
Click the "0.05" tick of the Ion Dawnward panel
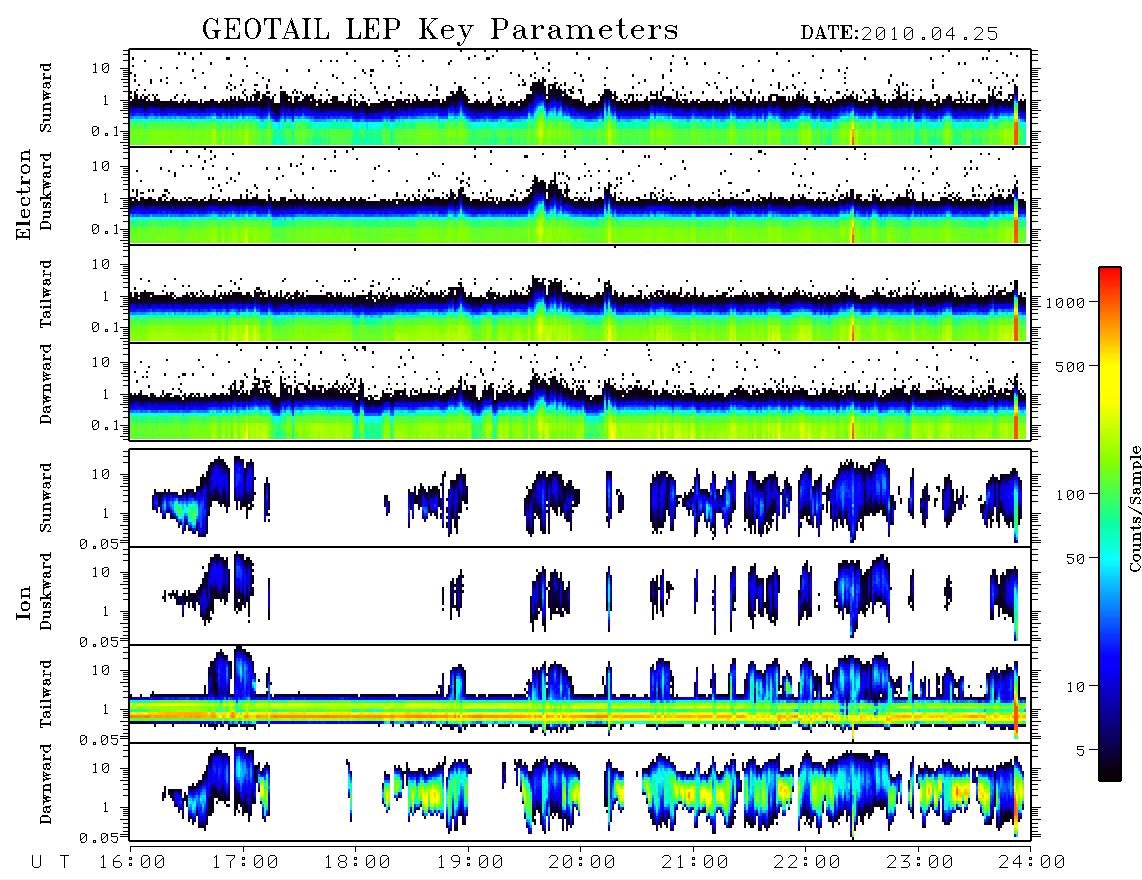[99, 838]
